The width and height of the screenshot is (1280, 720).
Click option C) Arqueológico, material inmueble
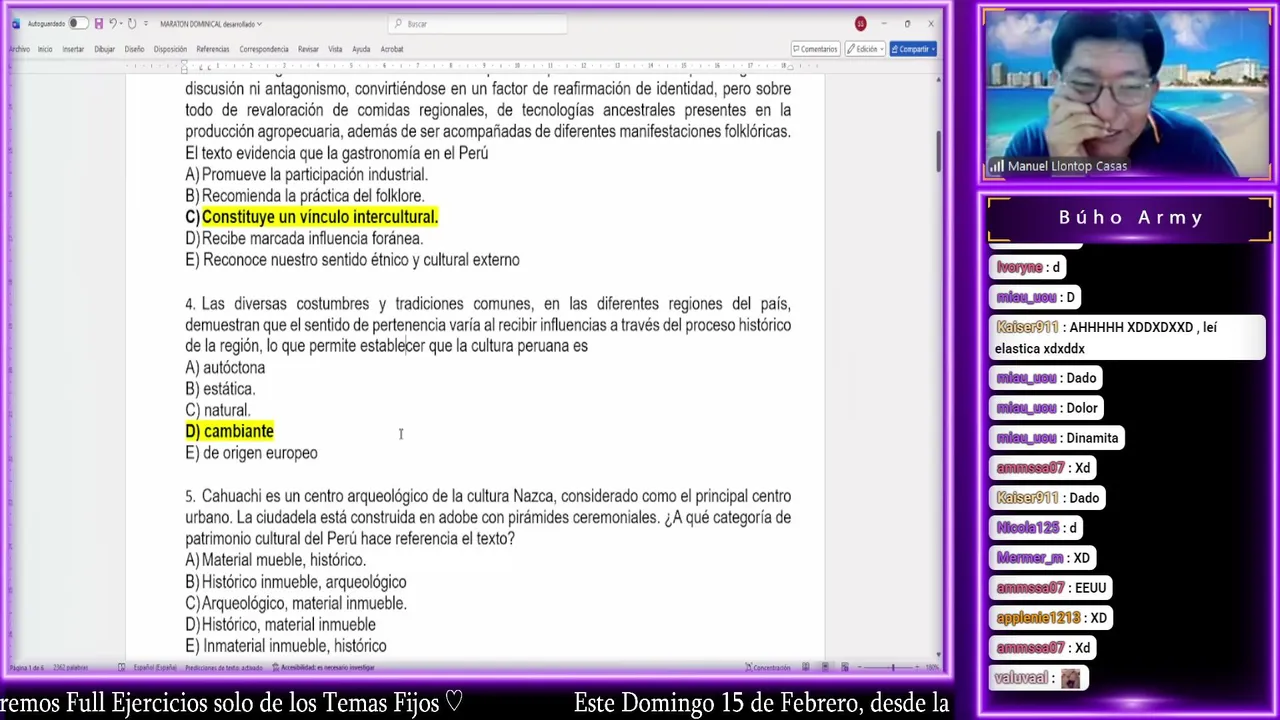tap(296, 603)
